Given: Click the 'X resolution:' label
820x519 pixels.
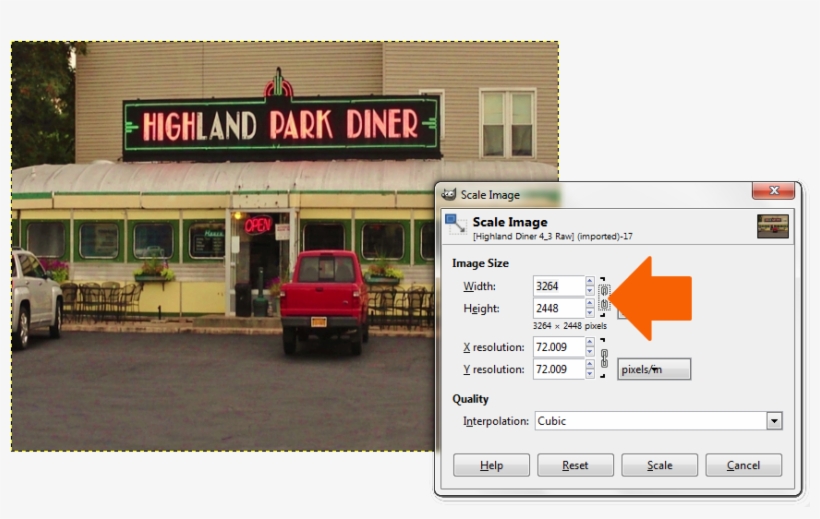Looking at the screenshot, I should 494,347.
